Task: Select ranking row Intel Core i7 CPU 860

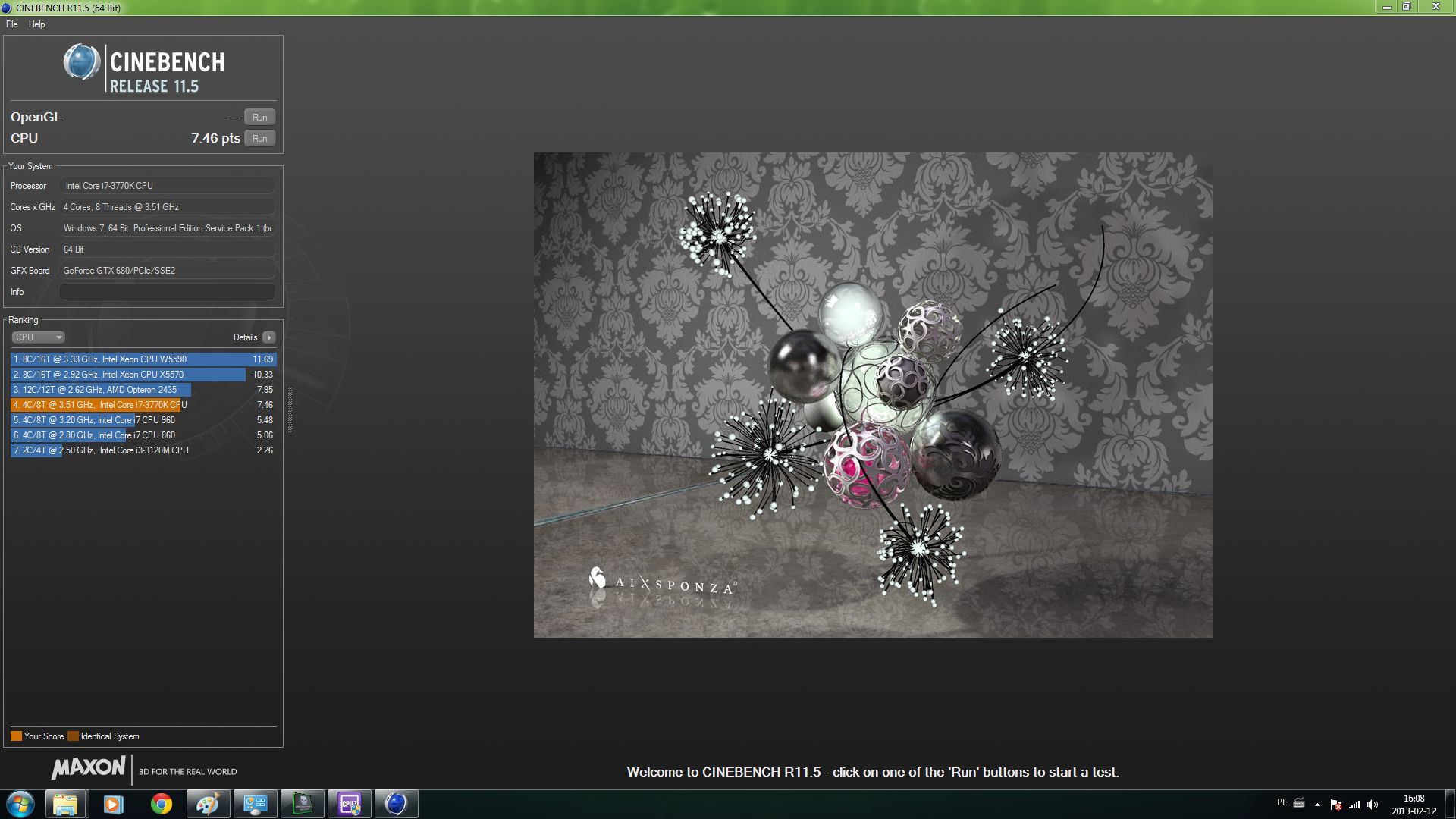Action: pyautogui.click(x=143, y=435)
